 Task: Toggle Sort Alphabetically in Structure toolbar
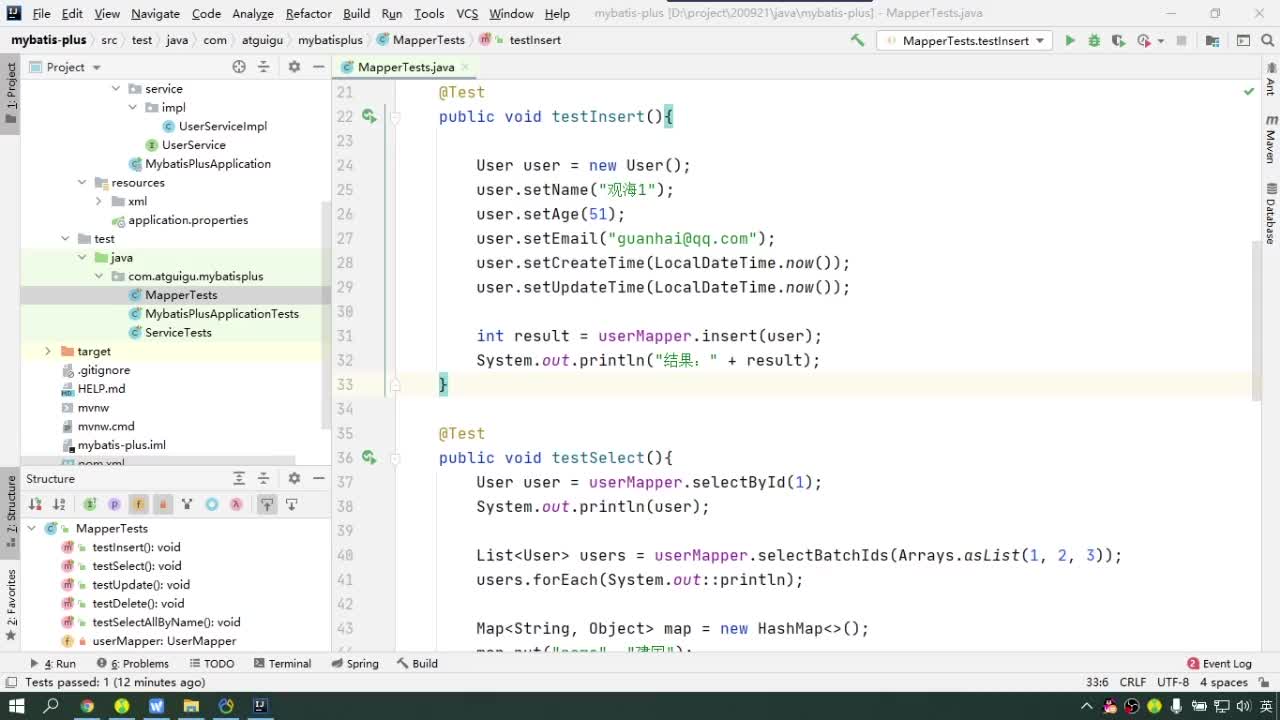pos(59,505)
